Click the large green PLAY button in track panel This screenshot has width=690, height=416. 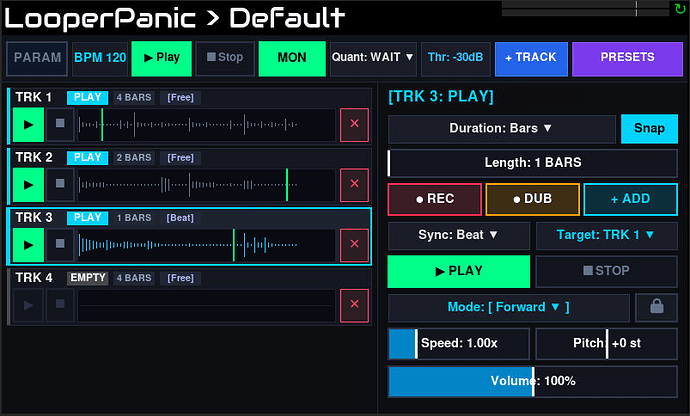[x=459, y=271]
